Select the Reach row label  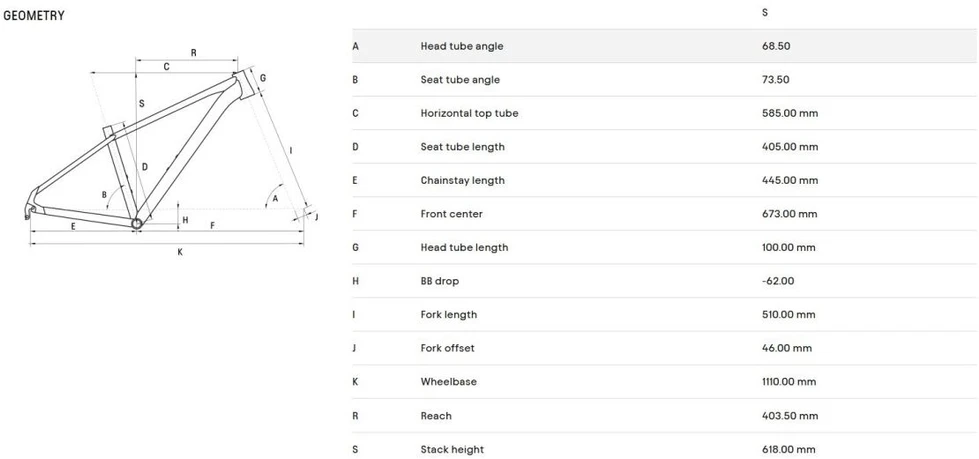click(436, 415)
